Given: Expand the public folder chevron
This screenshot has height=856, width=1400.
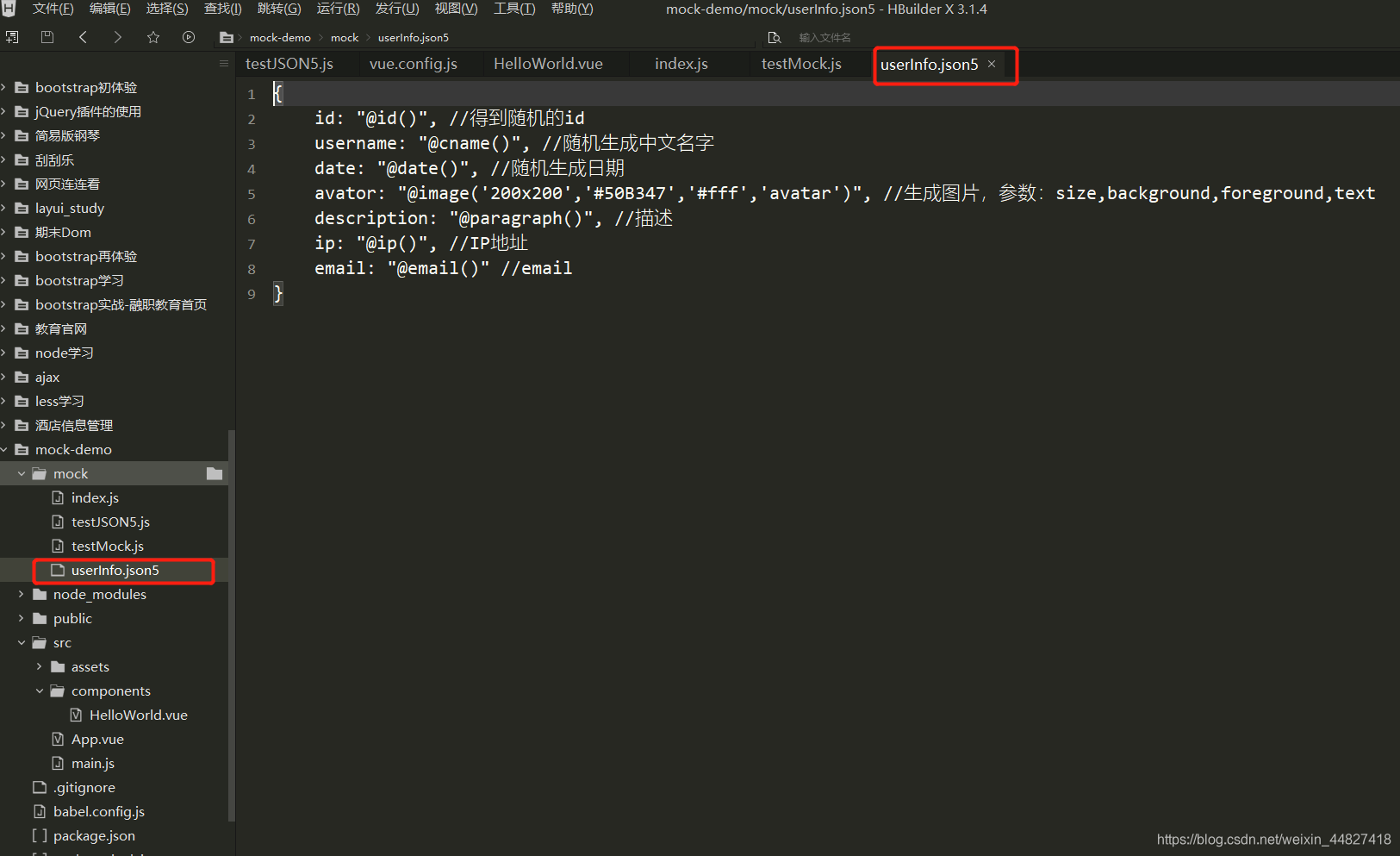Looking at the screenshot, I should 22,618.
